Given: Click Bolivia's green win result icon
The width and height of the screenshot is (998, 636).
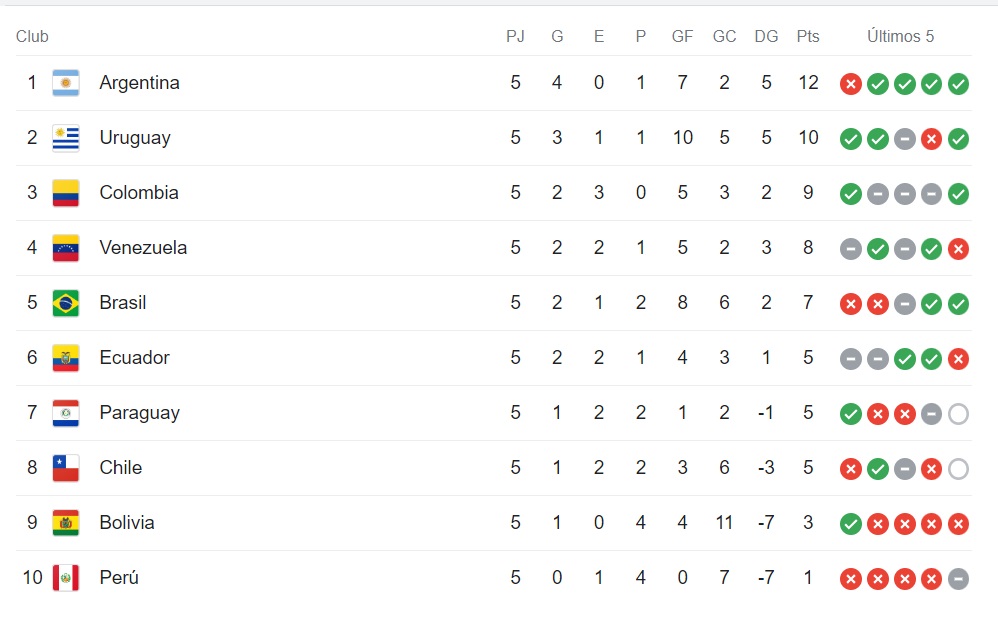Looking at the screenshot, I should tap(851, 524).
